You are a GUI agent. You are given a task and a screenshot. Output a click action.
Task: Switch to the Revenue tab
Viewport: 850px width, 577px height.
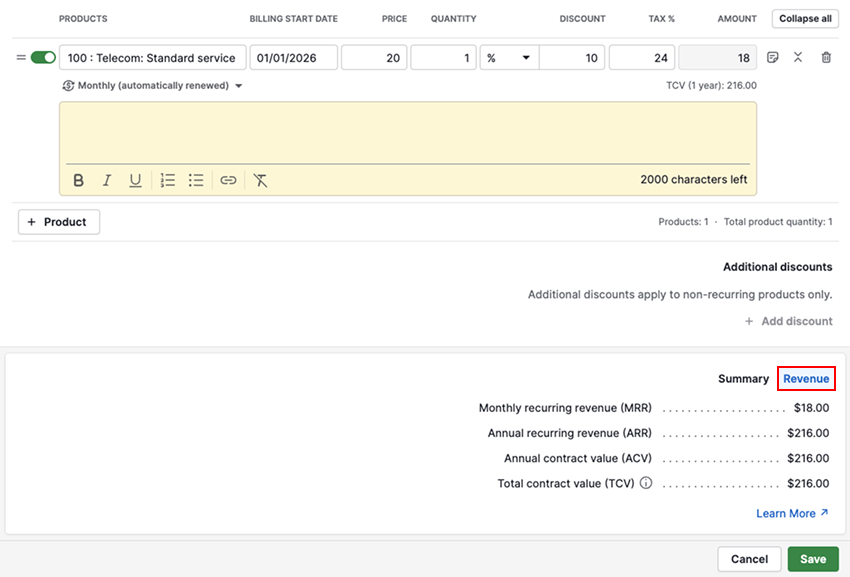(x=806, y=379)
